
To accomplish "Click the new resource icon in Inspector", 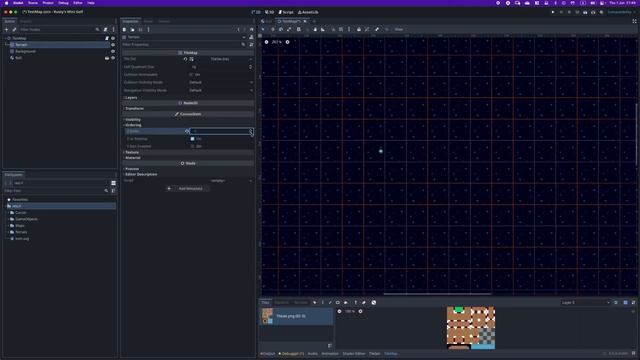I will (x=124, y=29).
